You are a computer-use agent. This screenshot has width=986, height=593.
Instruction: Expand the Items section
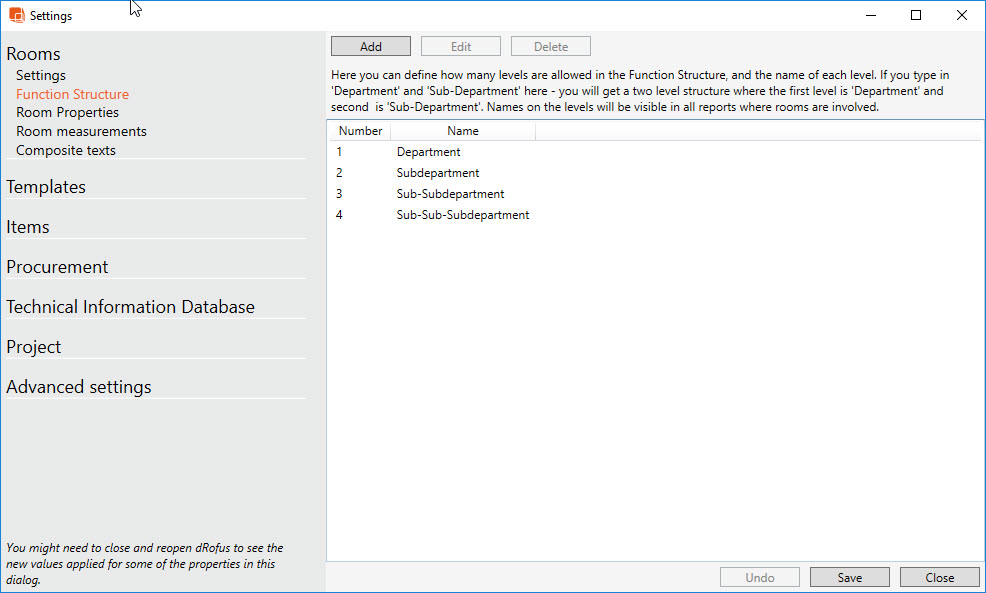(x=28, y=227)
